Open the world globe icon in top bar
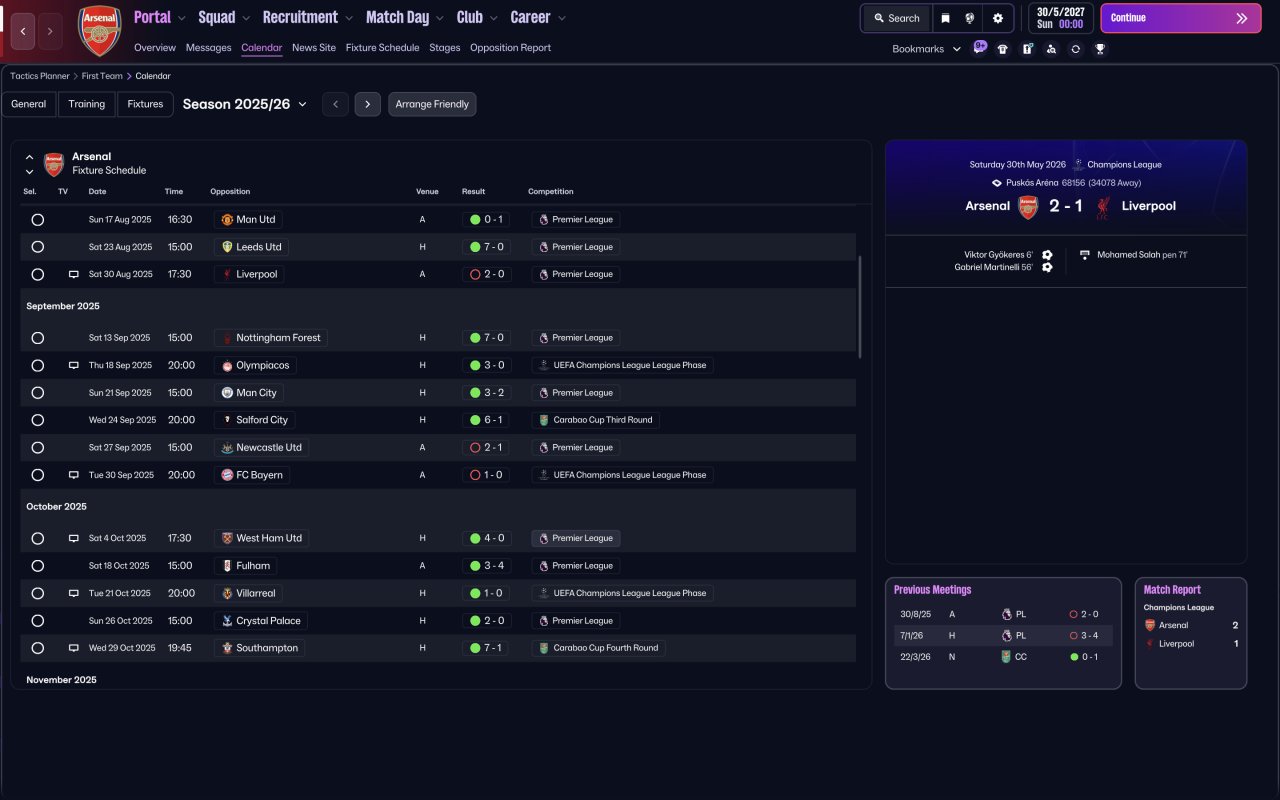The height and width of the screenshot is (800, 1280). coord(970,18)
